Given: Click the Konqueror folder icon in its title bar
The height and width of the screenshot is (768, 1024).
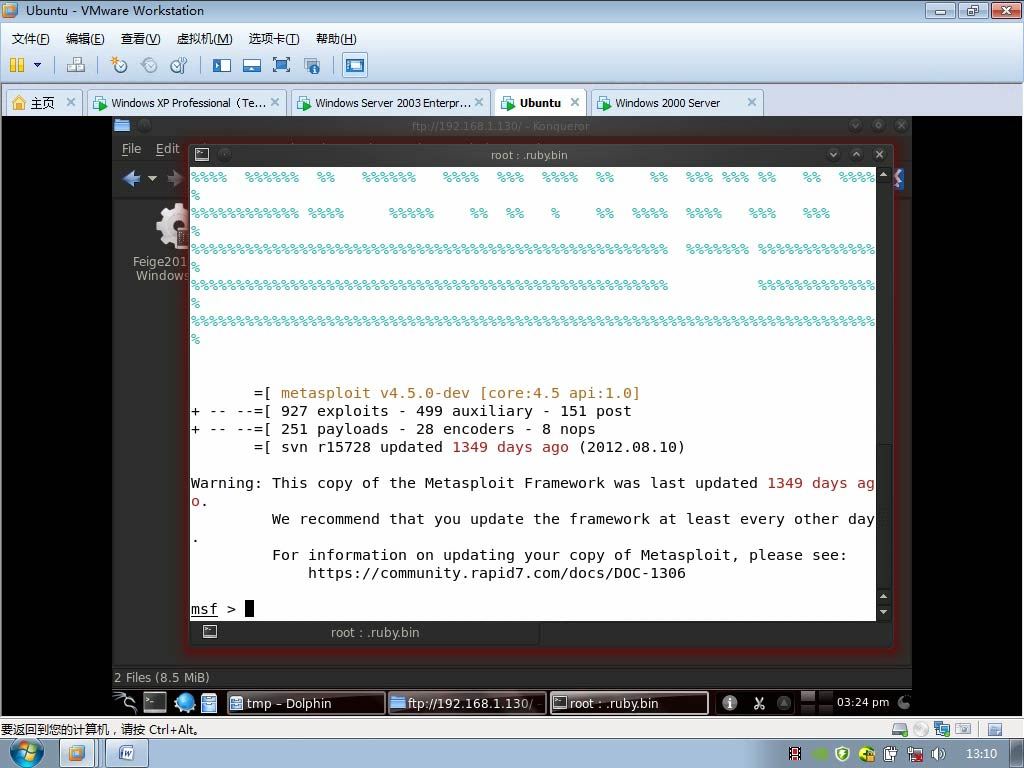Looking at the screenshot, I should [122, 125].
